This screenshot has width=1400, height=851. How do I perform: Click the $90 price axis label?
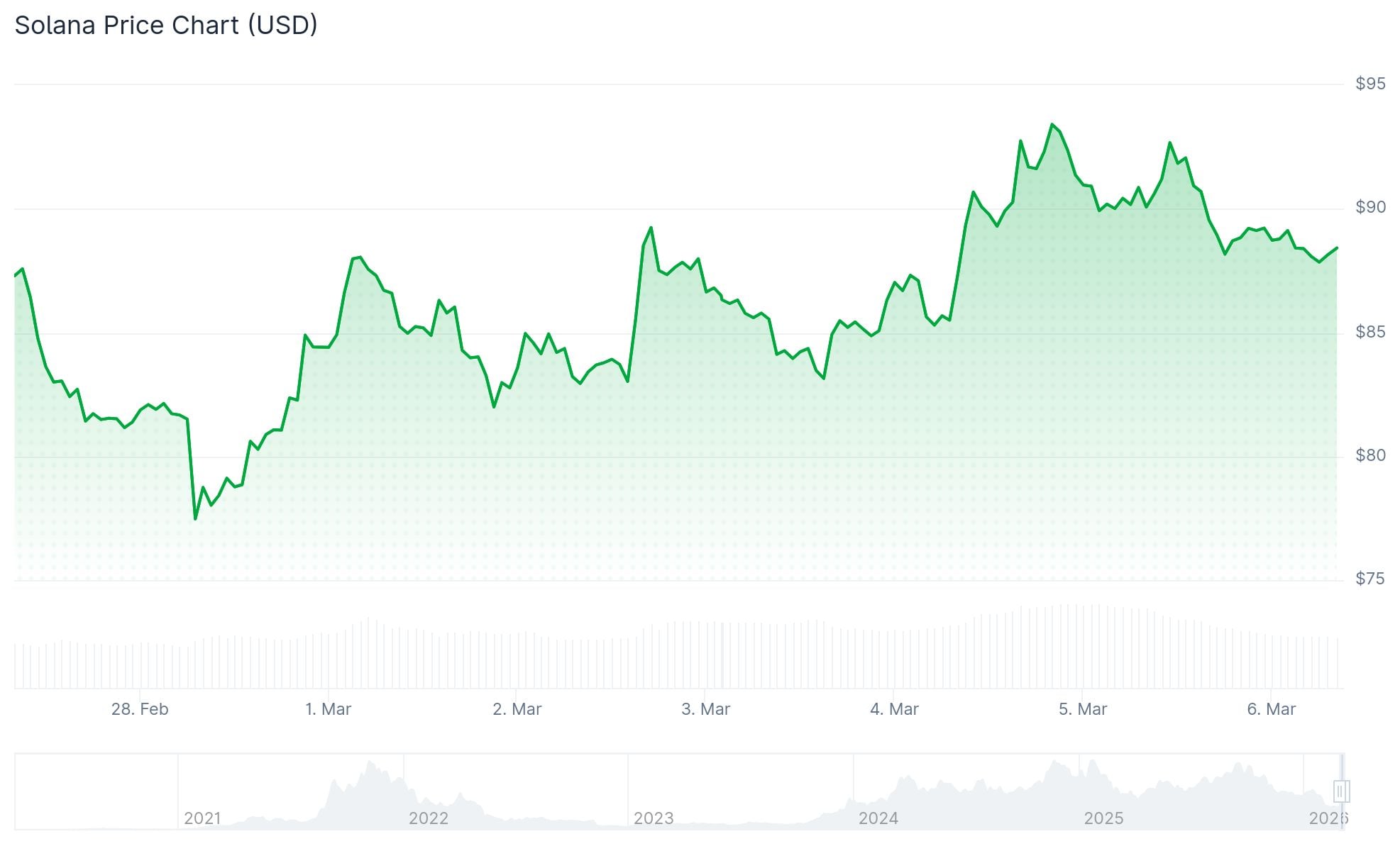coord(1369,207)
